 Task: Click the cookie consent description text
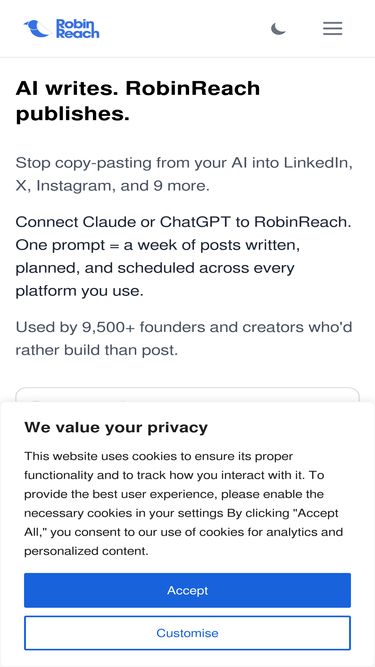tap(183, 504)
